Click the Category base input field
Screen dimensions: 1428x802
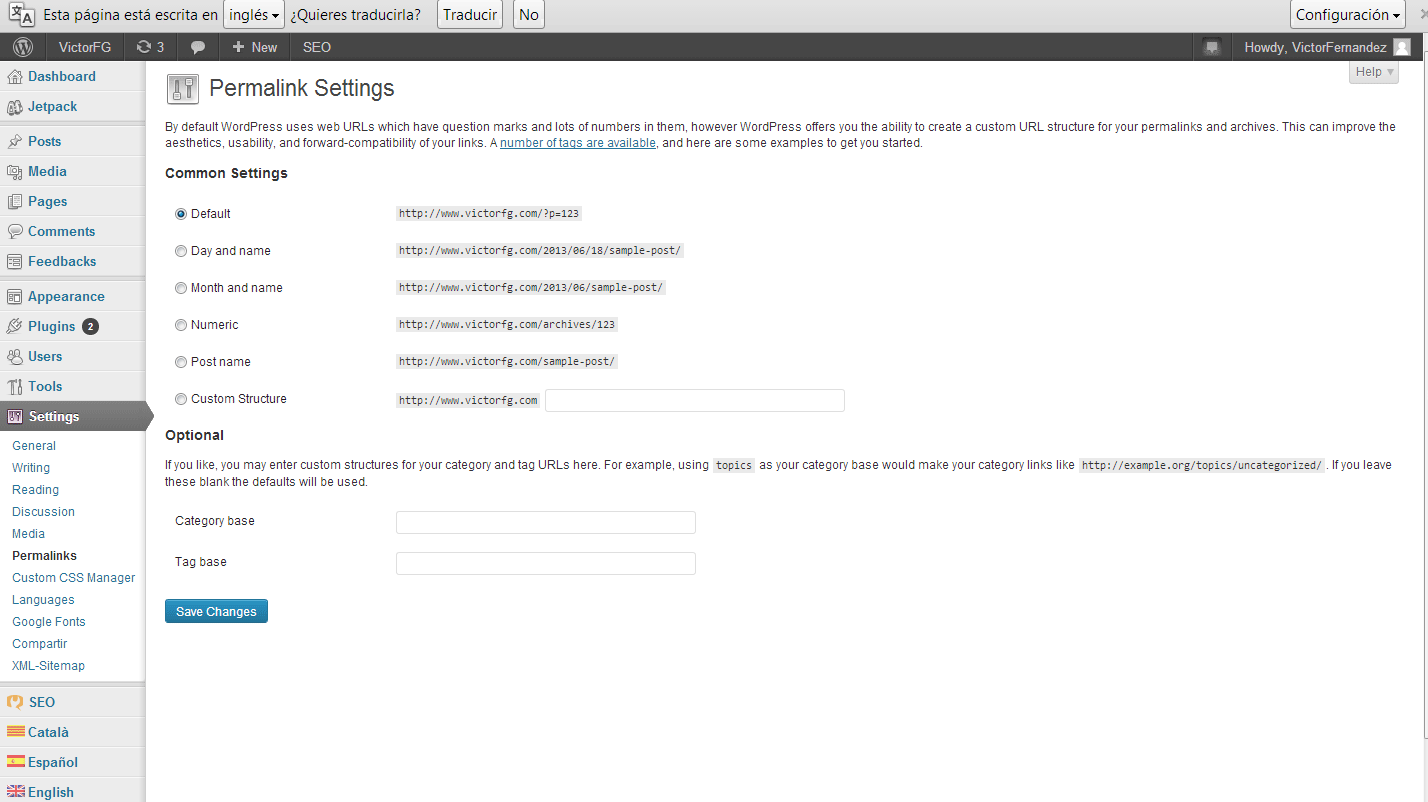(x=546, y=522)
